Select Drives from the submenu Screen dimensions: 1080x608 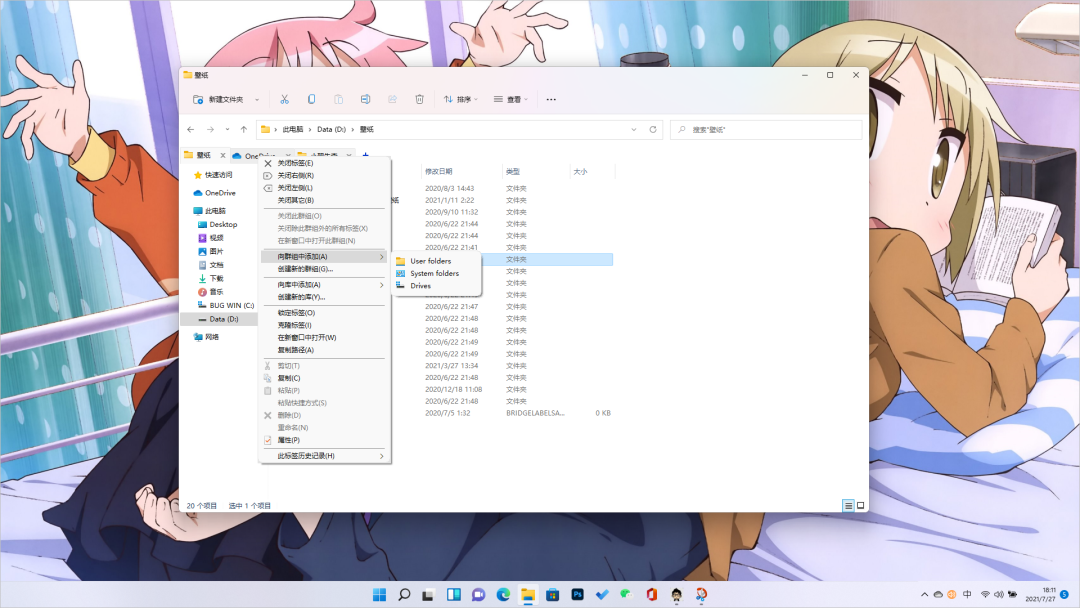pos(420,286)
